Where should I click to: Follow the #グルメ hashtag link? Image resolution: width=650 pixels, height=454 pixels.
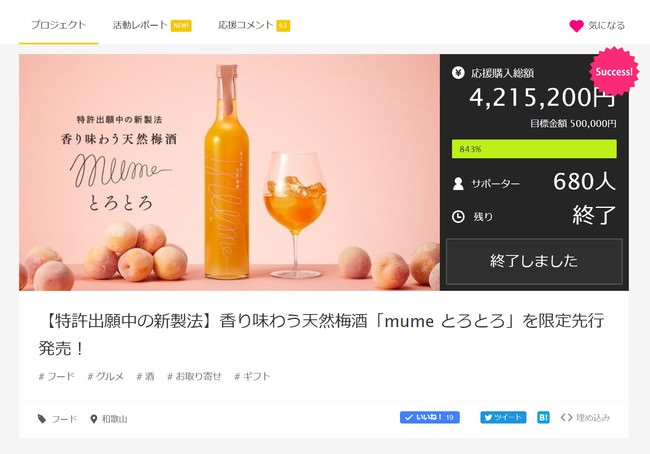(105, 376)
